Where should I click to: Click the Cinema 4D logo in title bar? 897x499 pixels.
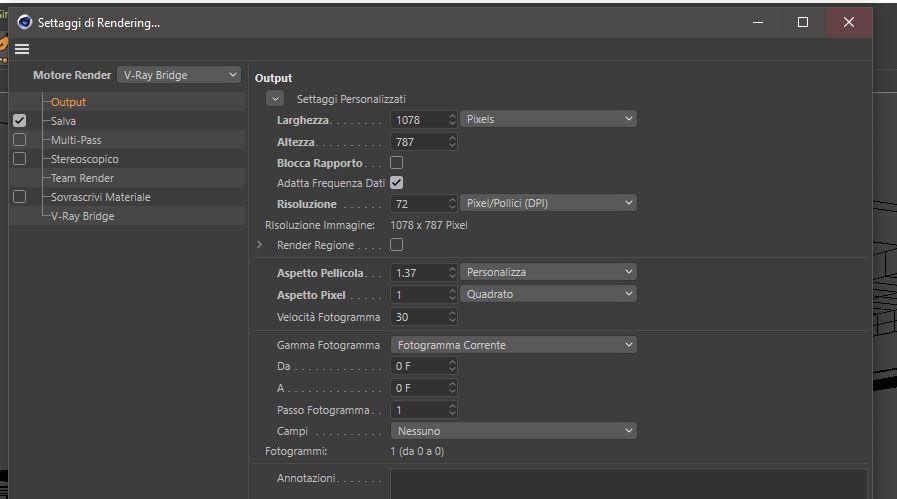click(x=25, y=22)
